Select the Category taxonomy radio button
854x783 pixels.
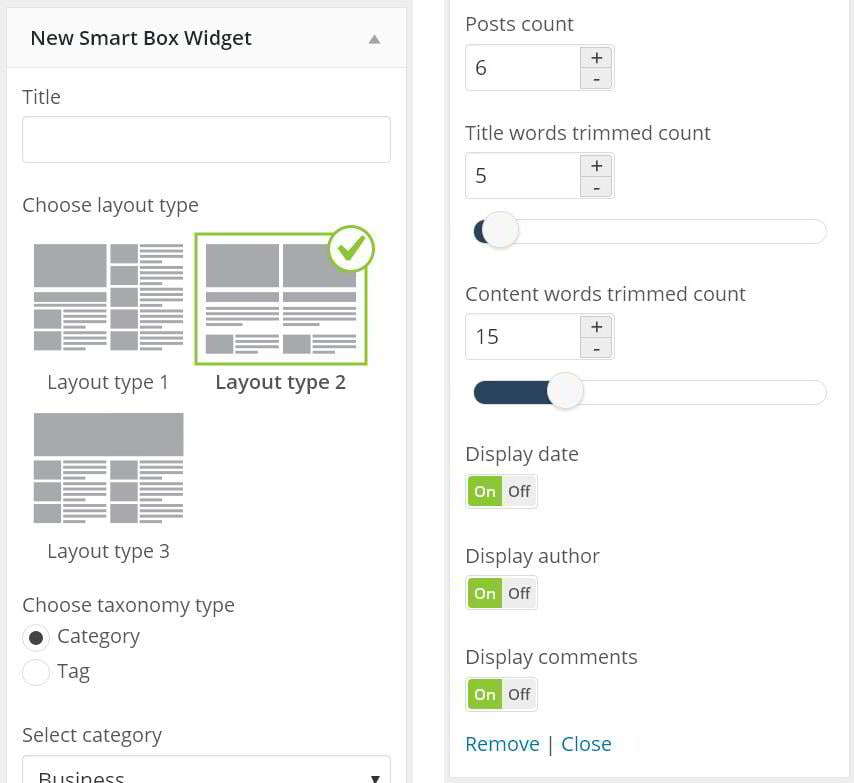pyautogui.click(x=37, y=637)
